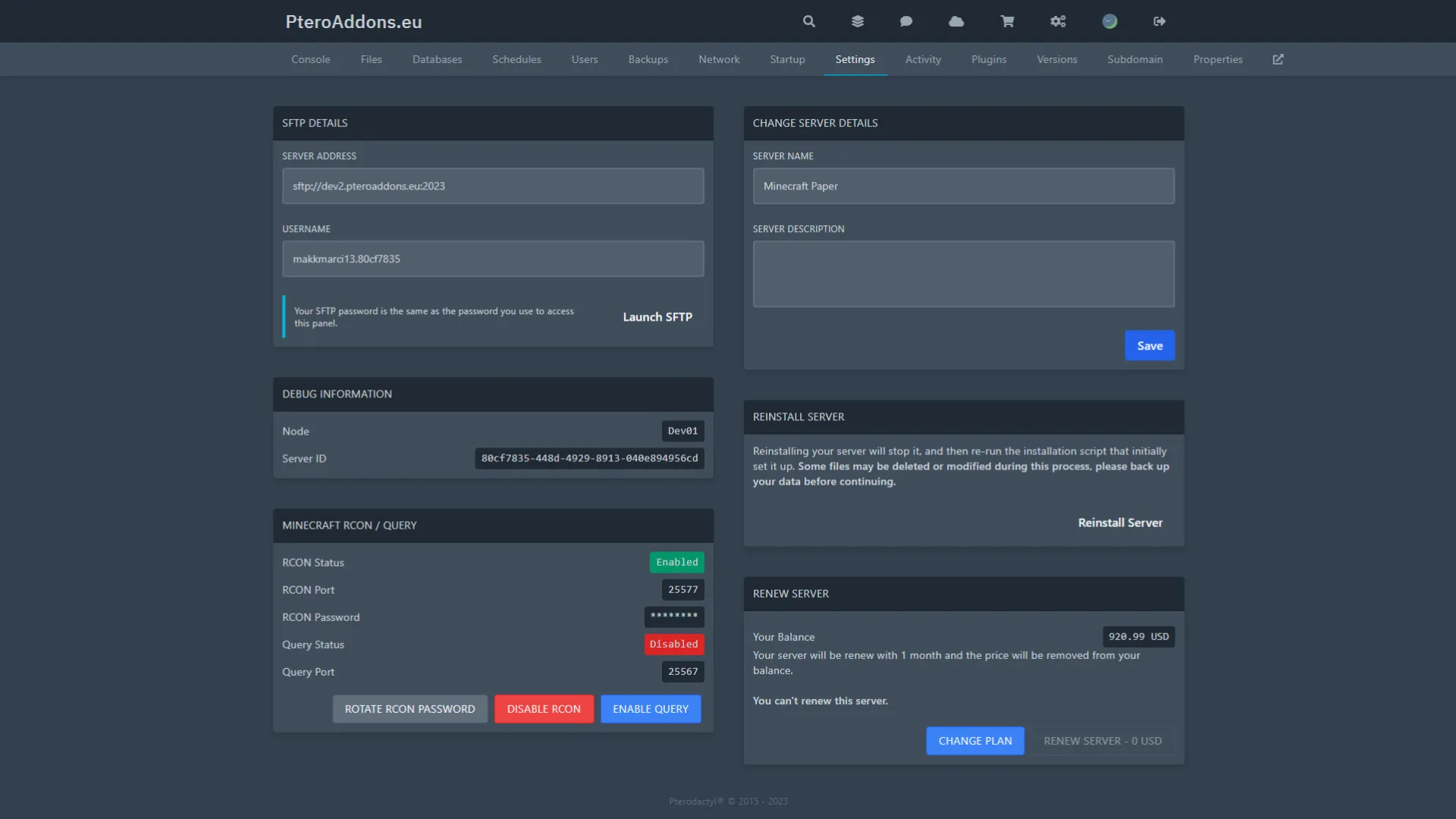Open the cloud icon in header
This screenshot has height=819, width=1456.
956,21
